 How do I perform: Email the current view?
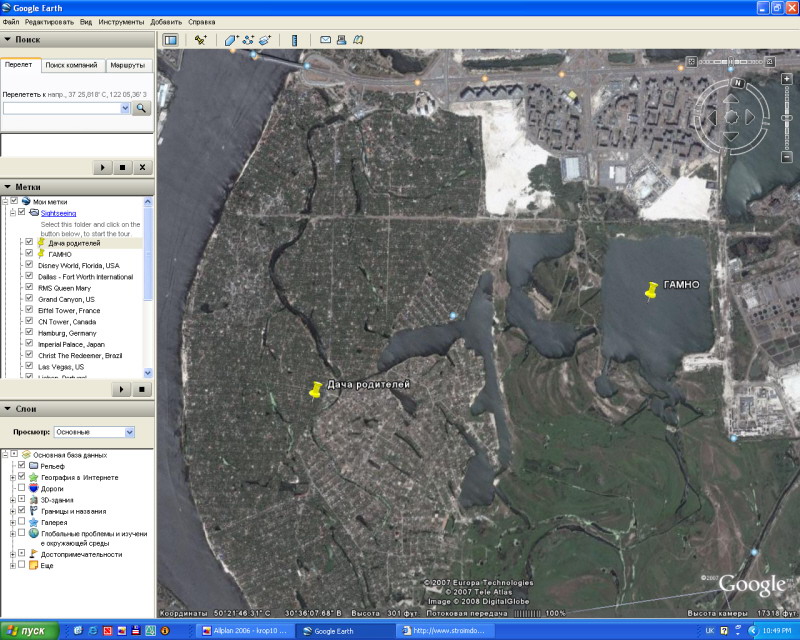[326, 40]
